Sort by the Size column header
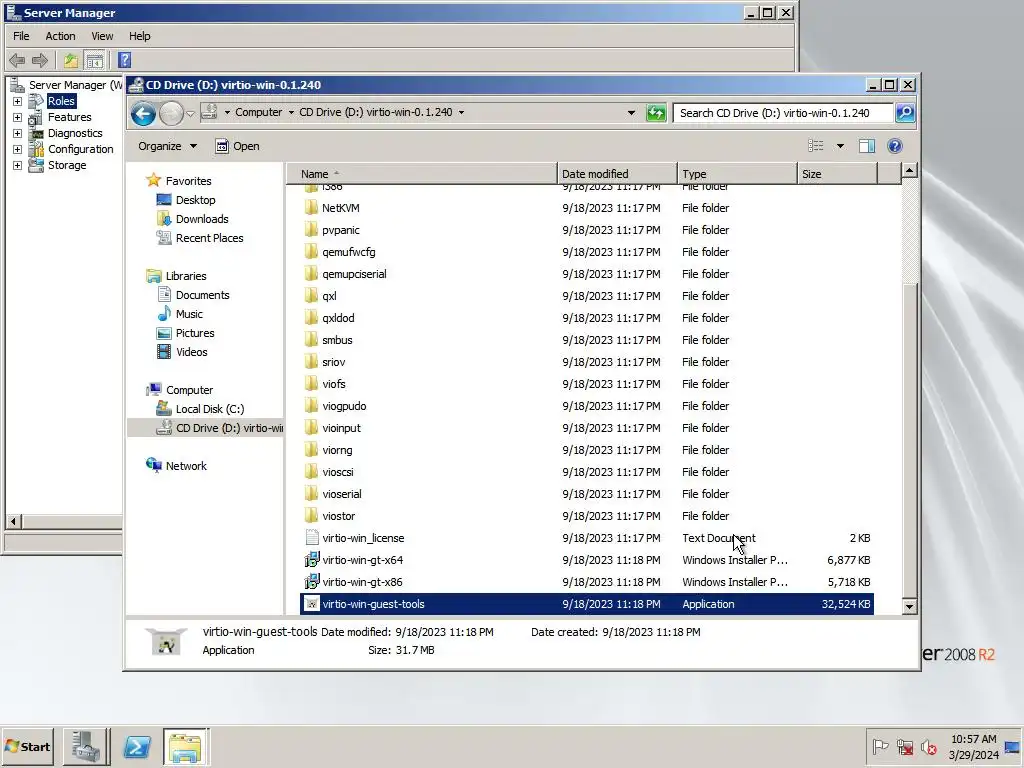This screenshot has height=768, width=1024. [x=837, y=174]
